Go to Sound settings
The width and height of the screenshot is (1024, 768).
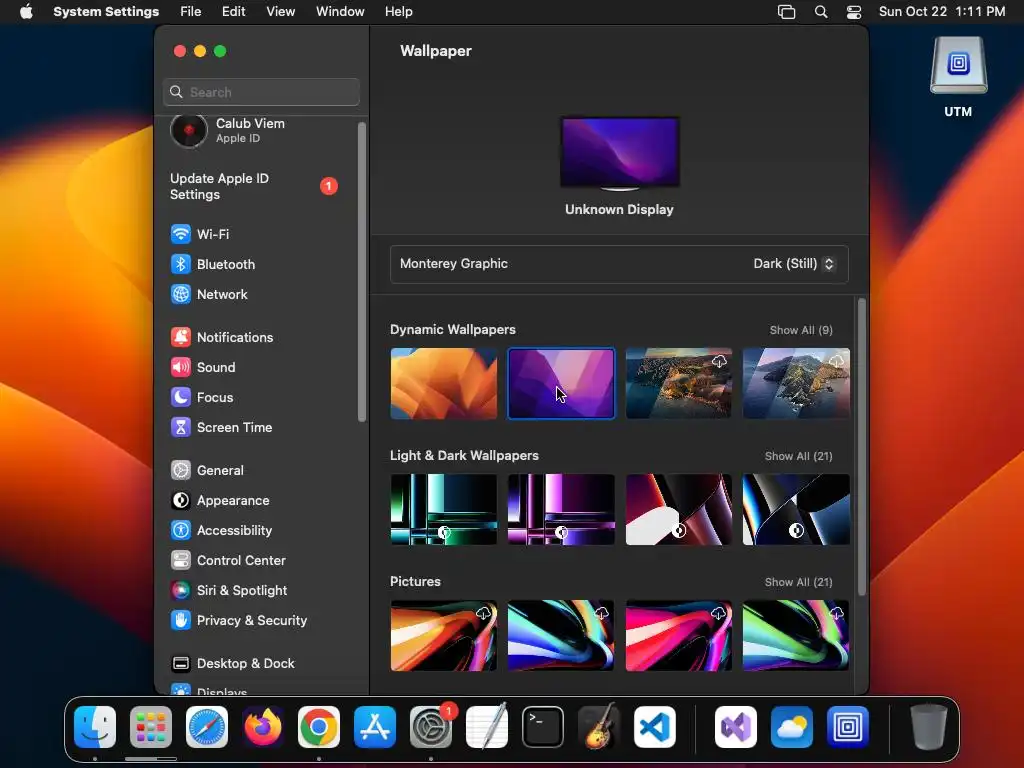[x=203, y=367]
